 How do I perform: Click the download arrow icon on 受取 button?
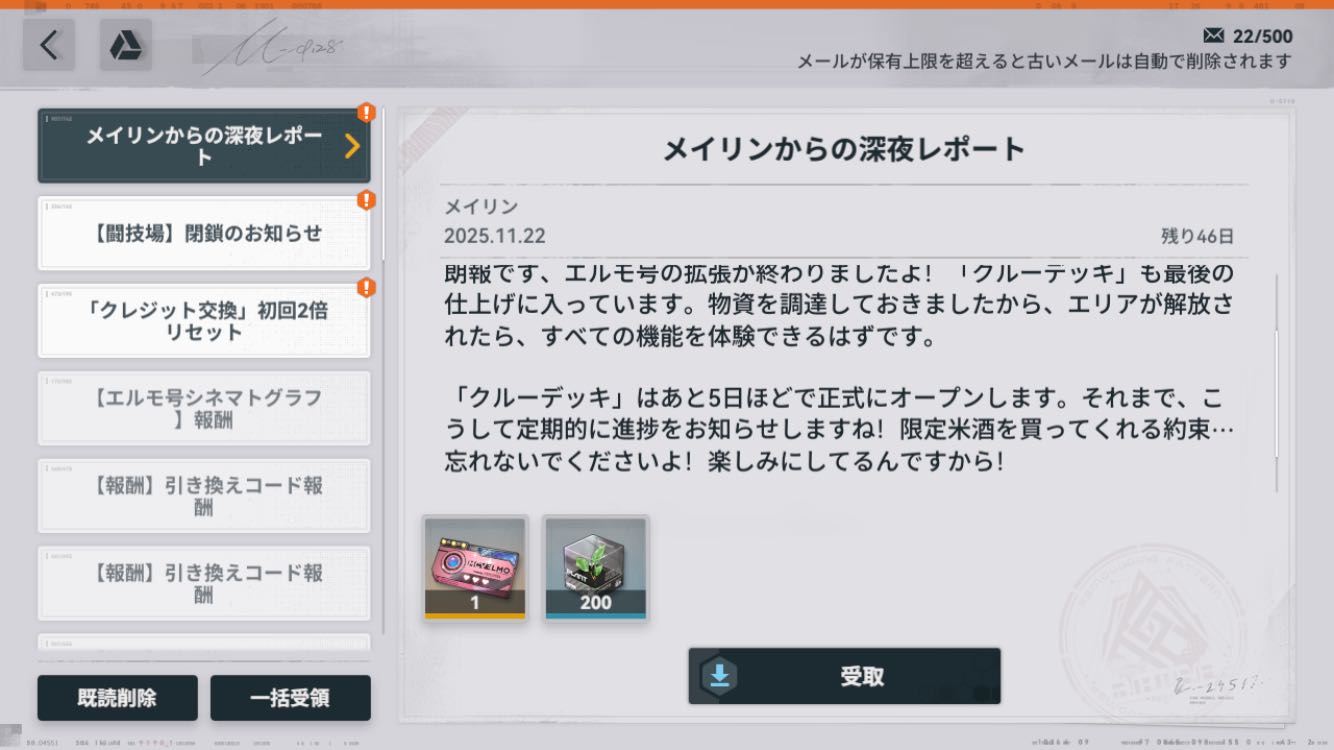pyautogui.click(x=720, y=676)
